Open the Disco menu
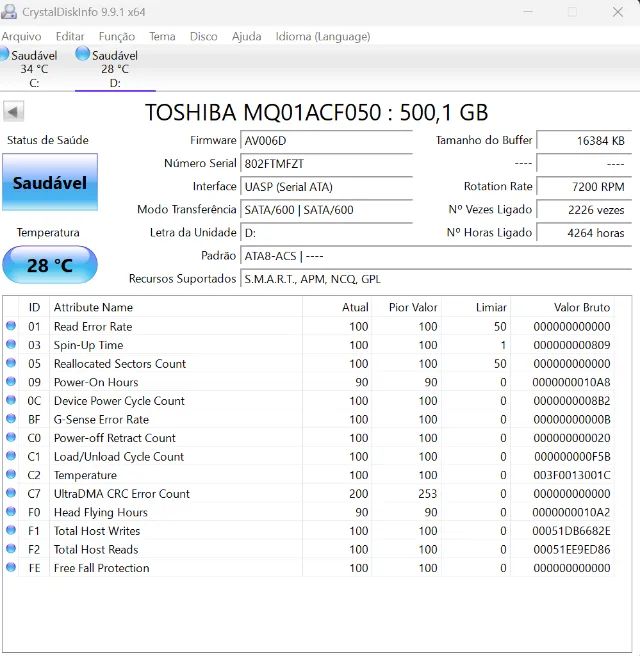 pos(204,36)
